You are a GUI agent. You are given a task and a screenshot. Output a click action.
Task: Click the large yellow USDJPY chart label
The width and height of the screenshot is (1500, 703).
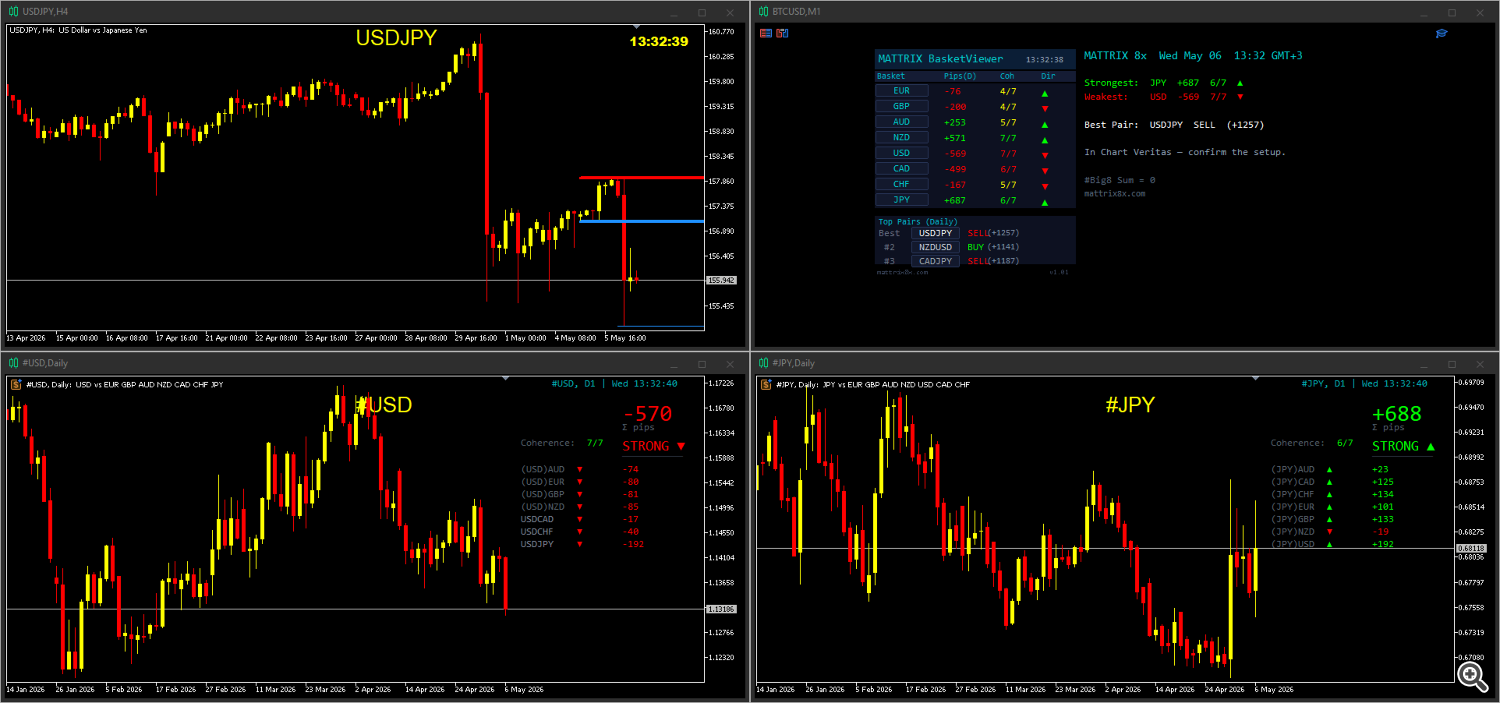click(x=396, y=38)
